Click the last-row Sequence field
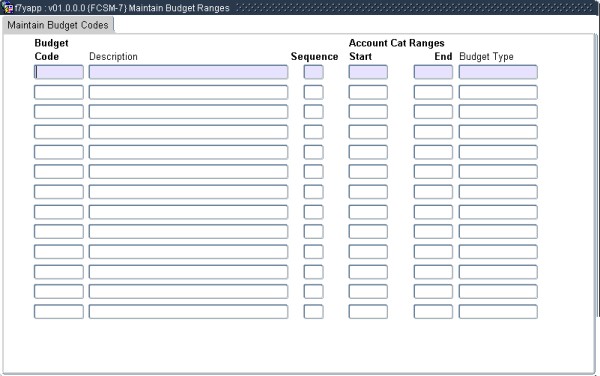The image size is (600, 376). tap(313, 311)
